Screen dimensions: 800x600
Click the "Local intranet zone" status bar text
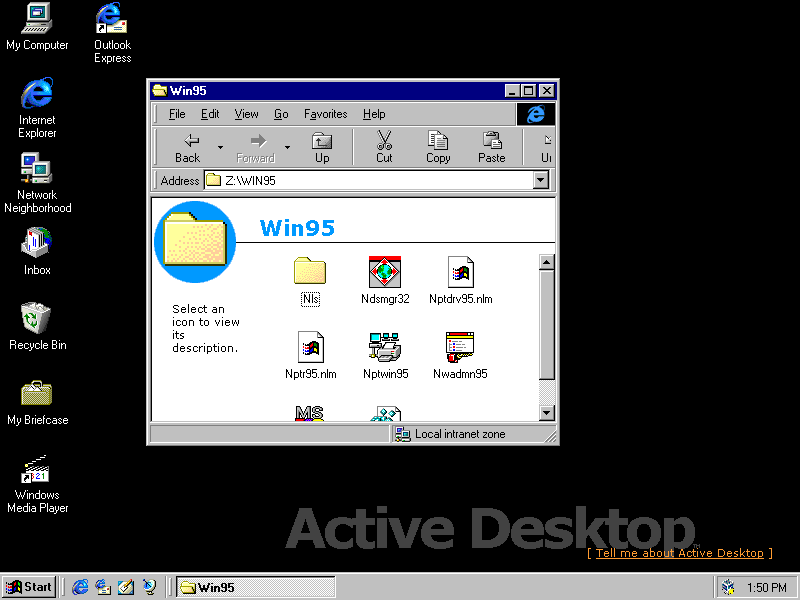click(x=460, y=434)
